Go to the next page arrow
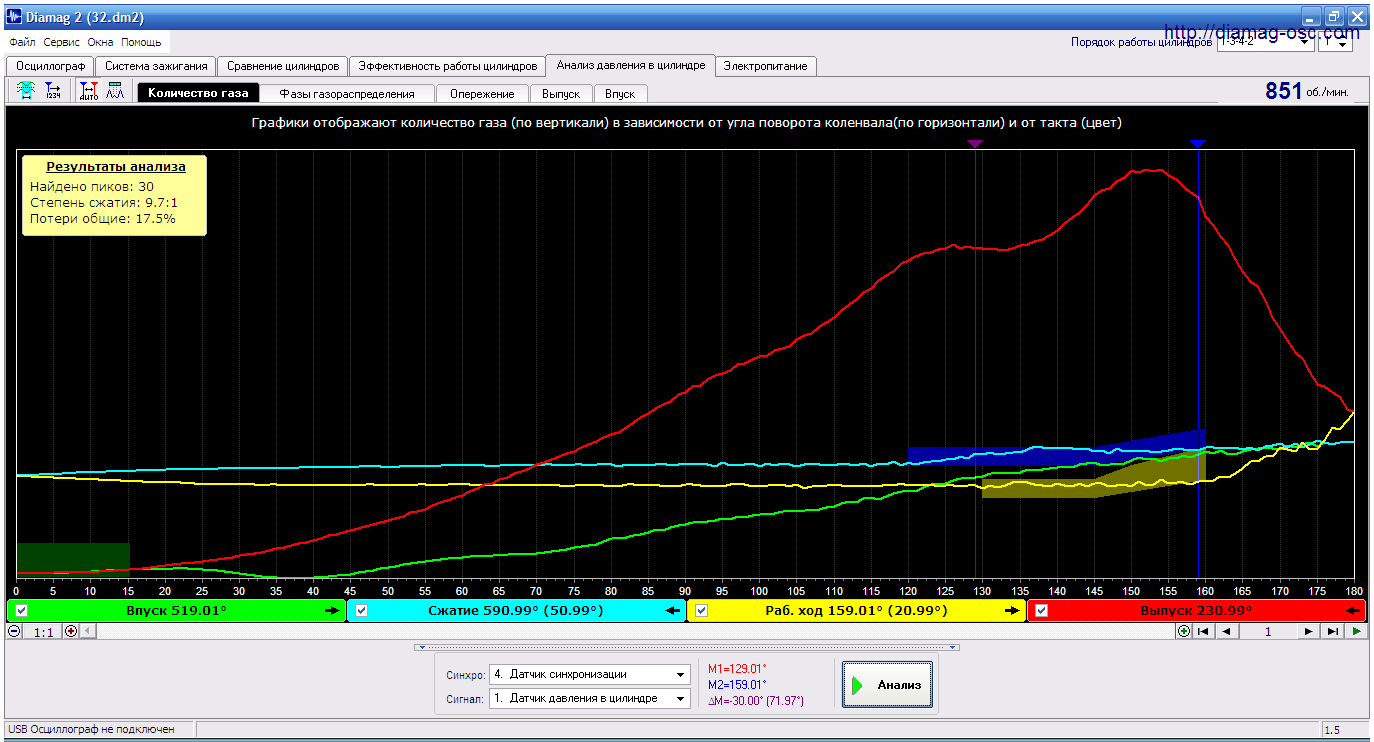The width and height of the screenshot is (1374, 742). click(x=1308, y=631)
